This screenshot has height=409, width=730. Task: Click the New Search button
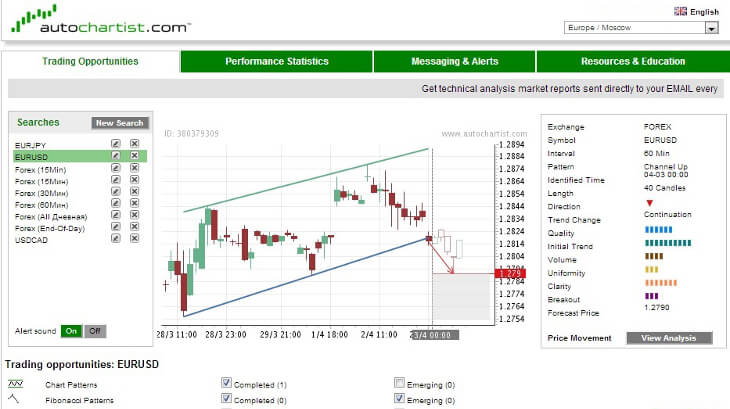coord(120,123)
